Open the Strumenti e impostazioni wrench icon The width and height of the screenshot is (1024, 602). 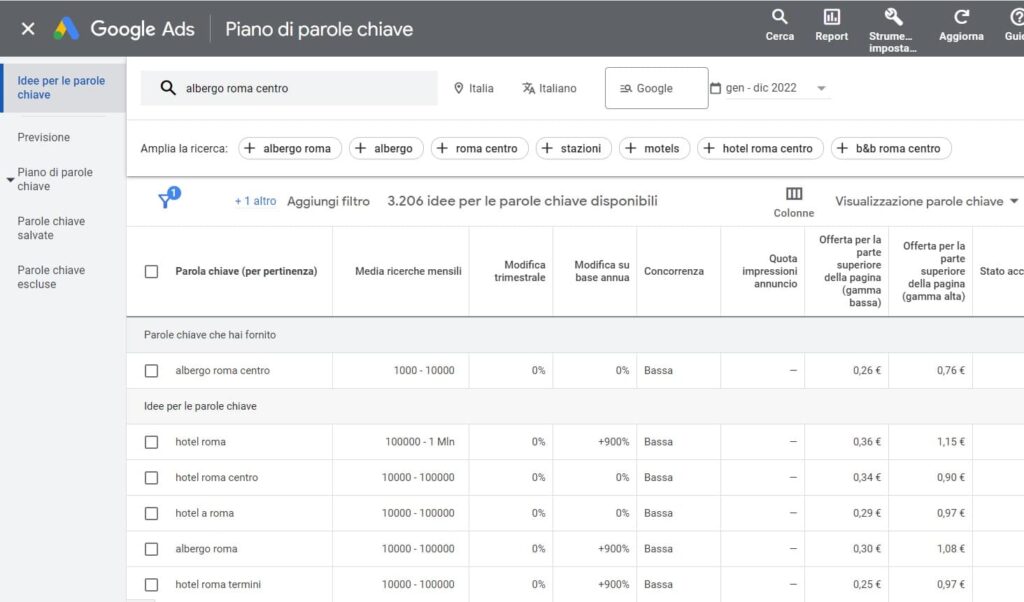pos(893,17)
